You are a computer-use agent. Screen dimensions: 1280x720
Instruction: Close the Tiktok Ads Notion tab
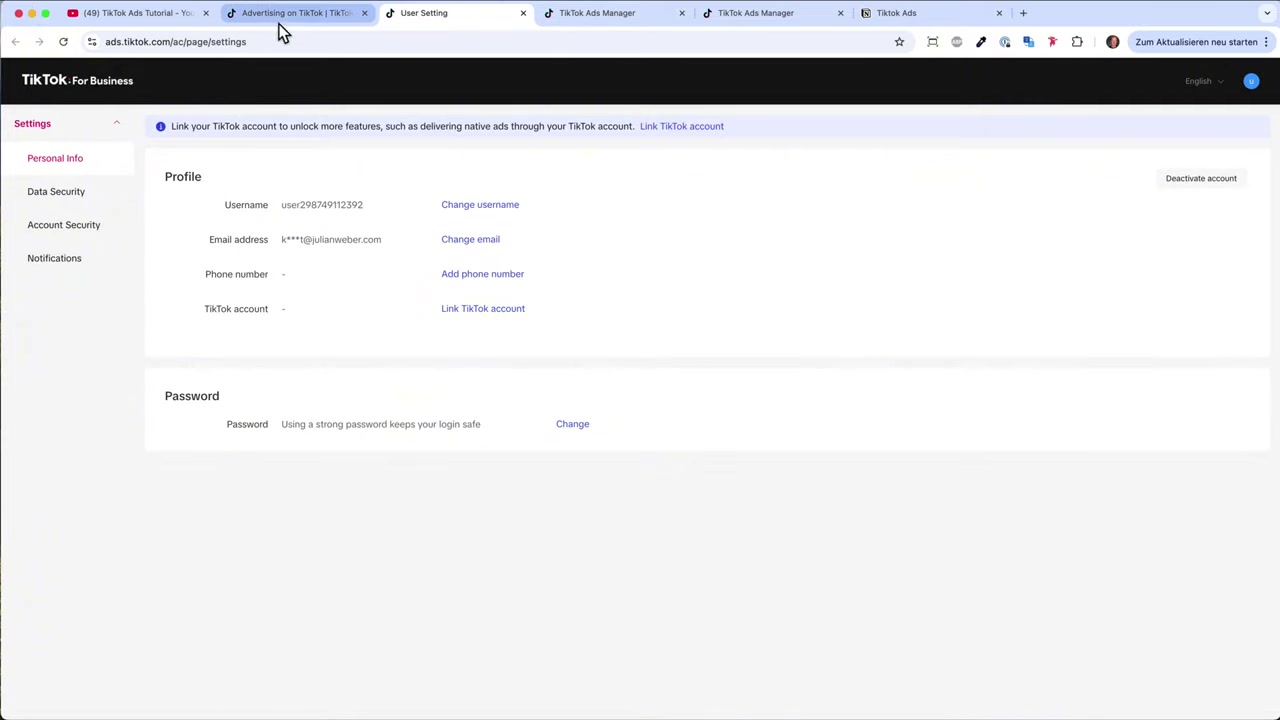pyautogui.click(x=999, y=13)
